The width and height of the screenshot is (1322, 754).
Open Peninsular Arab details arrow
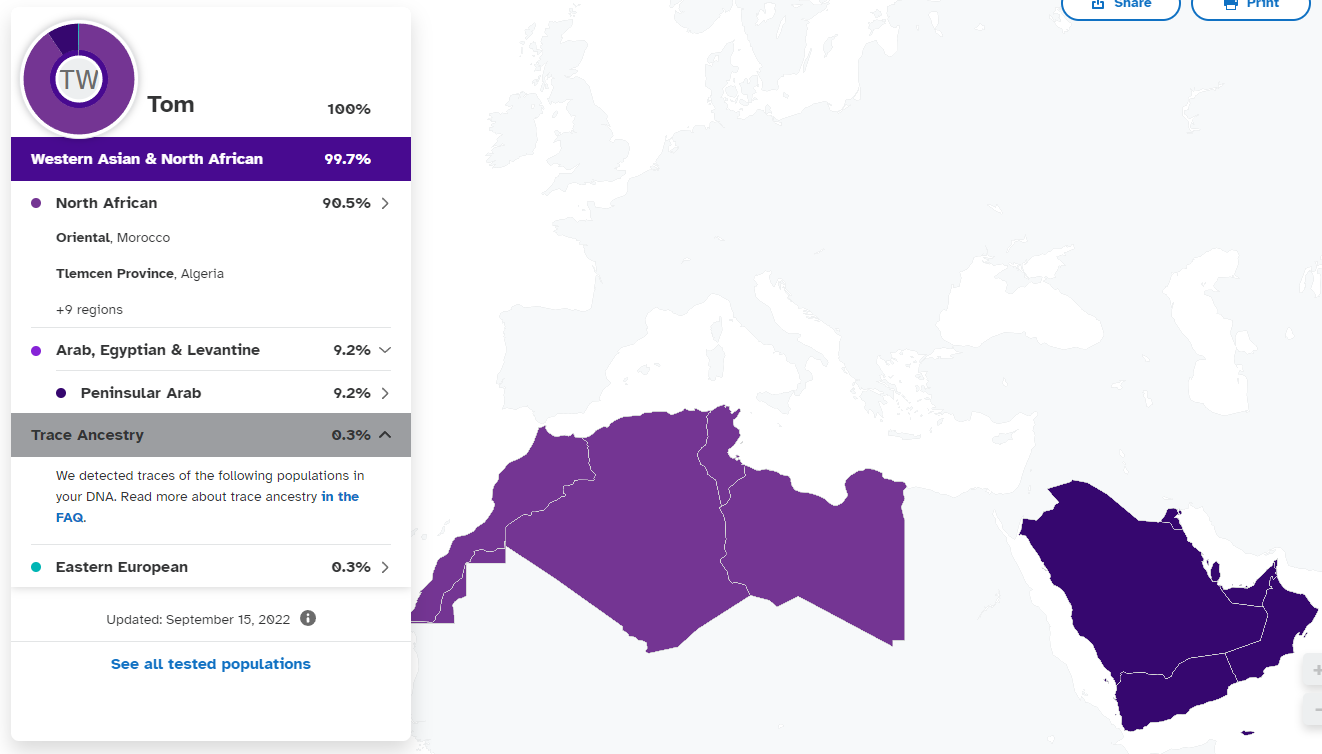coord(385,393)
